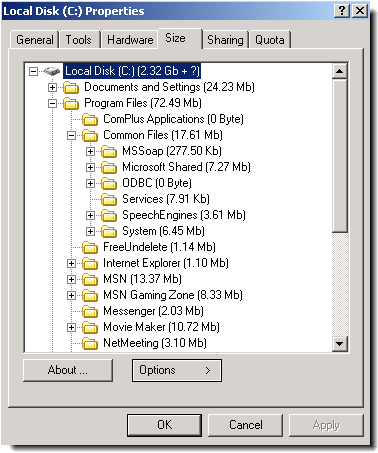Select 'MSSoap (277.50 Kb)' text

tap(172, 151)
